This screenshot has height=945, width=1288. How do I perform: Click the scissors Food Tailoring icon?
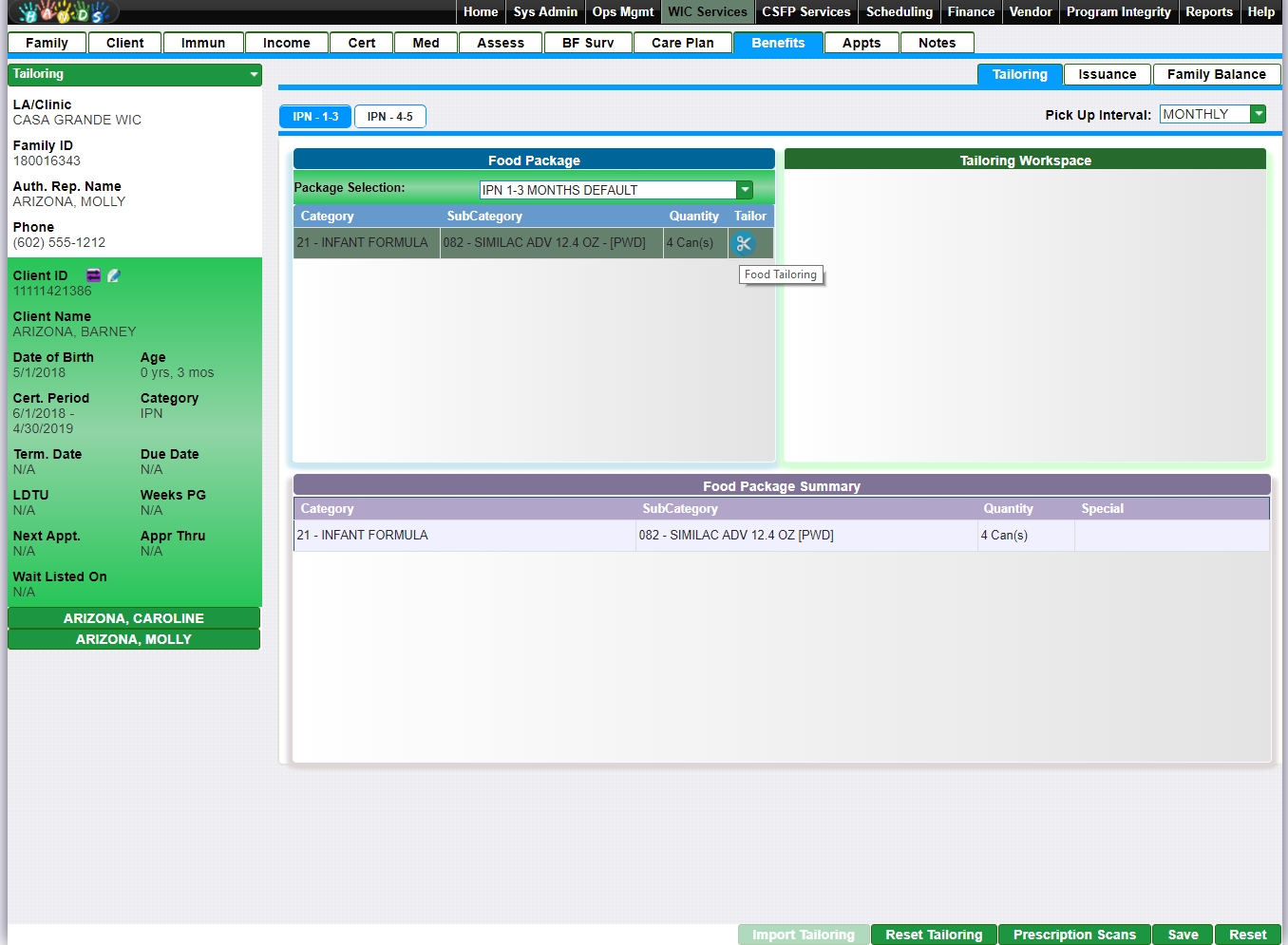click(743, 243)
